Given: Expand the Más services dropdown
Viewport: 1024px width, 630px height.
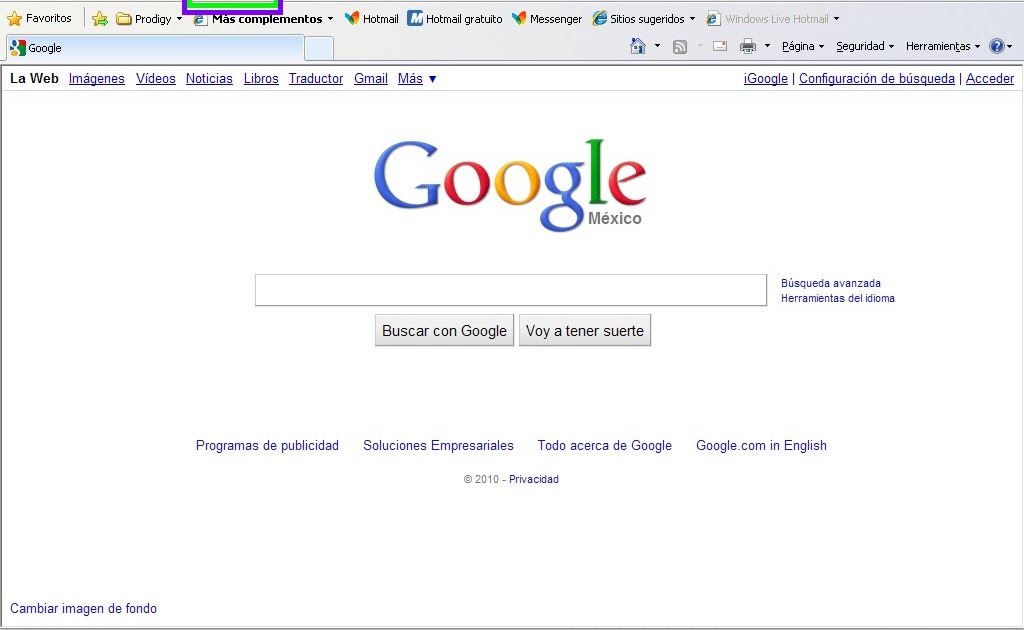Looking at the screenshot, I should (417, 78).
